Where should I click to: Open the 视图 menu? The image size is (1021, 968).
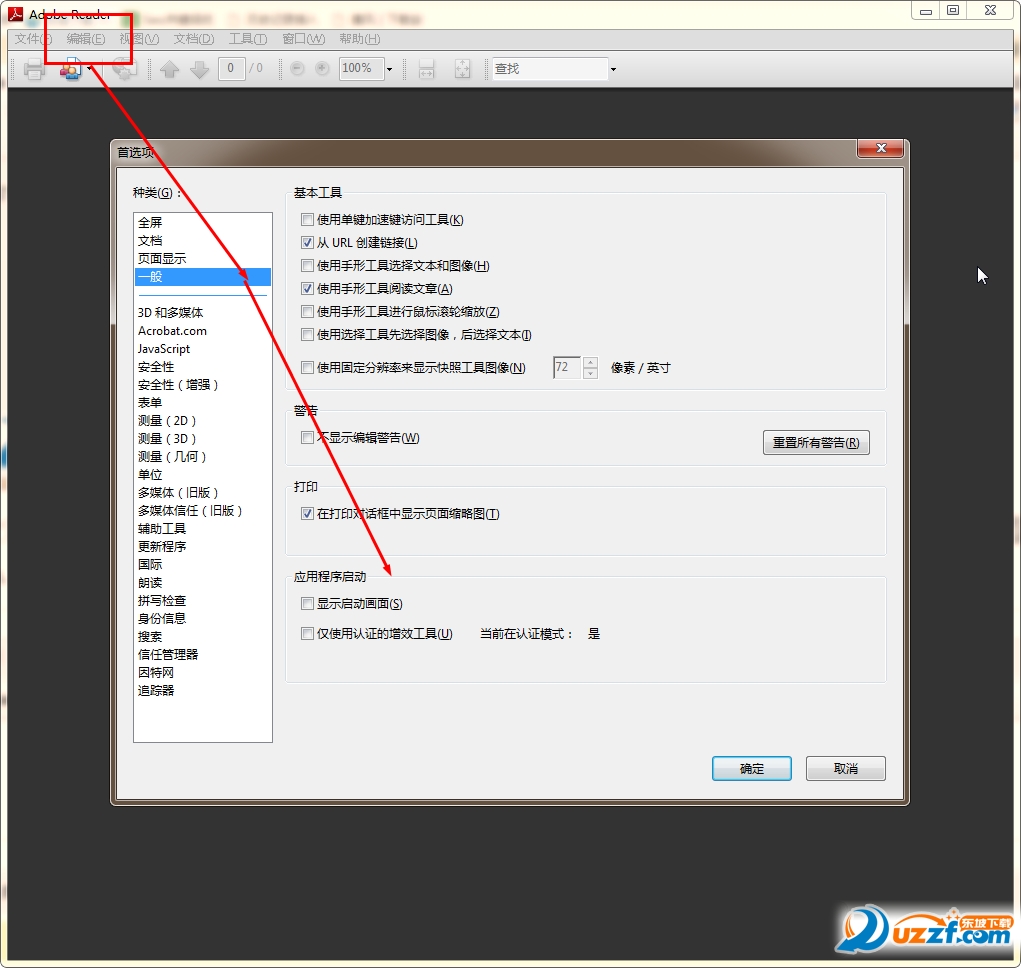(139, 39)
